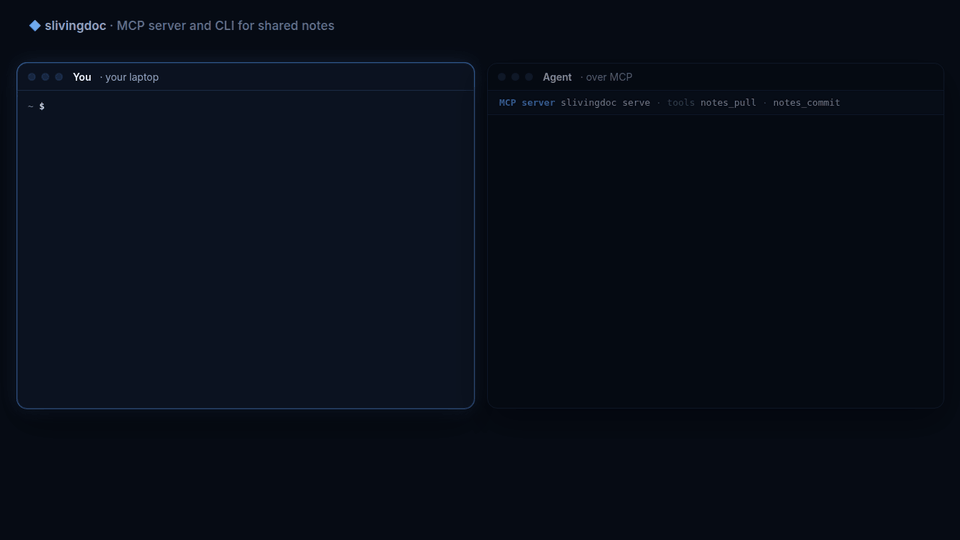Screen dimensions: 960x540
Task: Click the notes_pull tool name
Action: click(x=728, y=103)
